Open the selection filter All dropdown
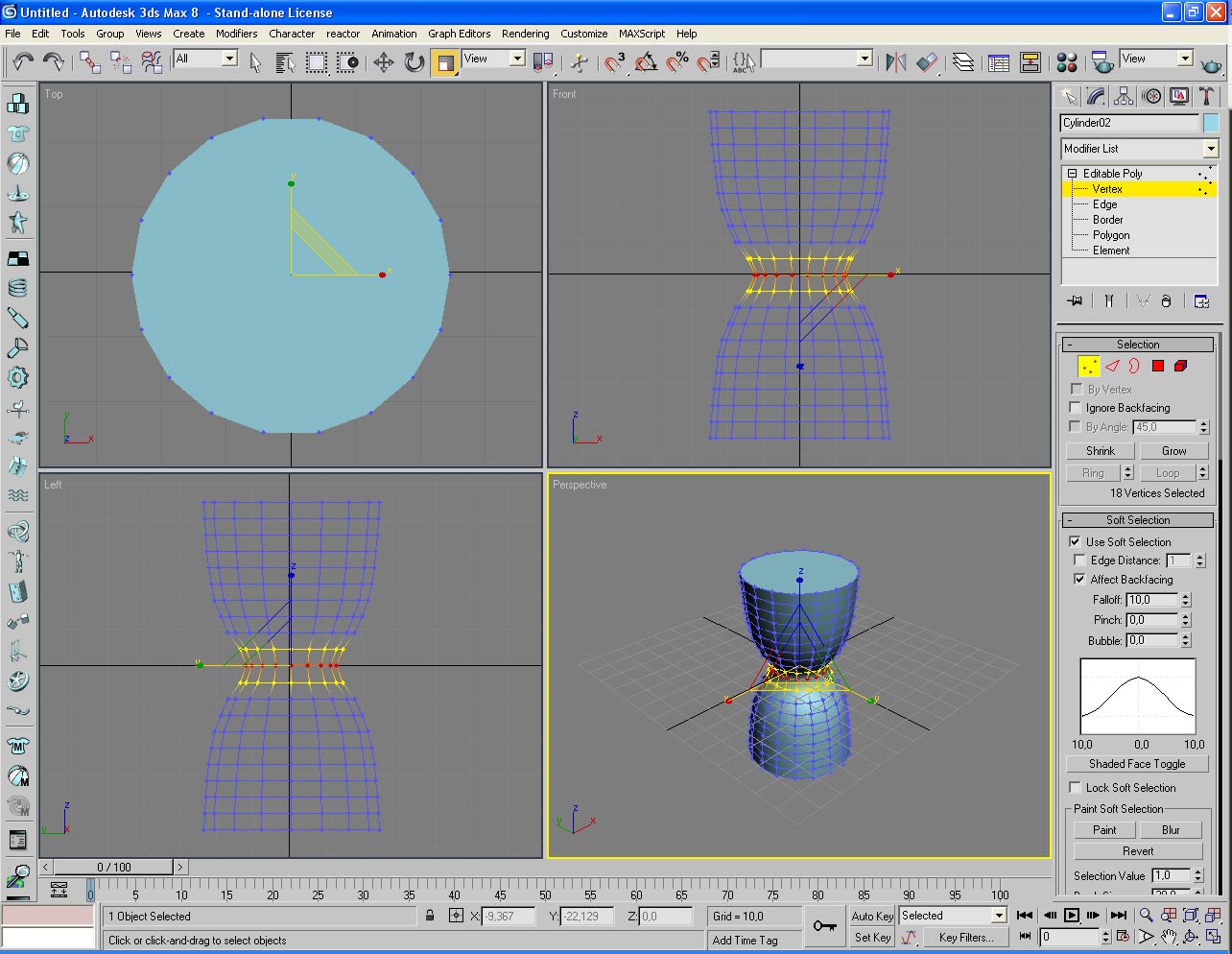The width and height of the screenshot is (1232, 954). click(x=229, y=59)
